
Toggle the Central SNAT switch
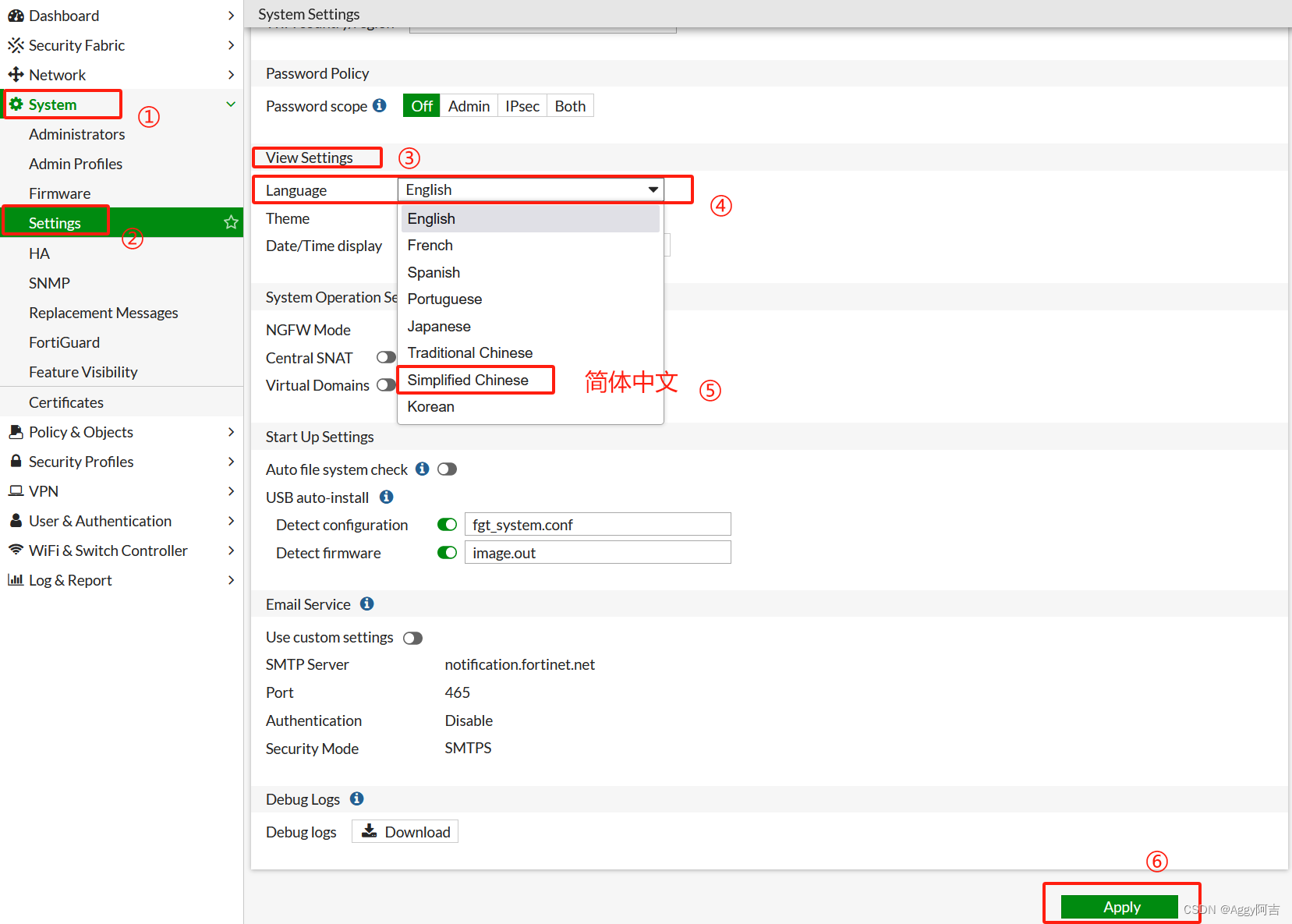(x=386, y=357)
